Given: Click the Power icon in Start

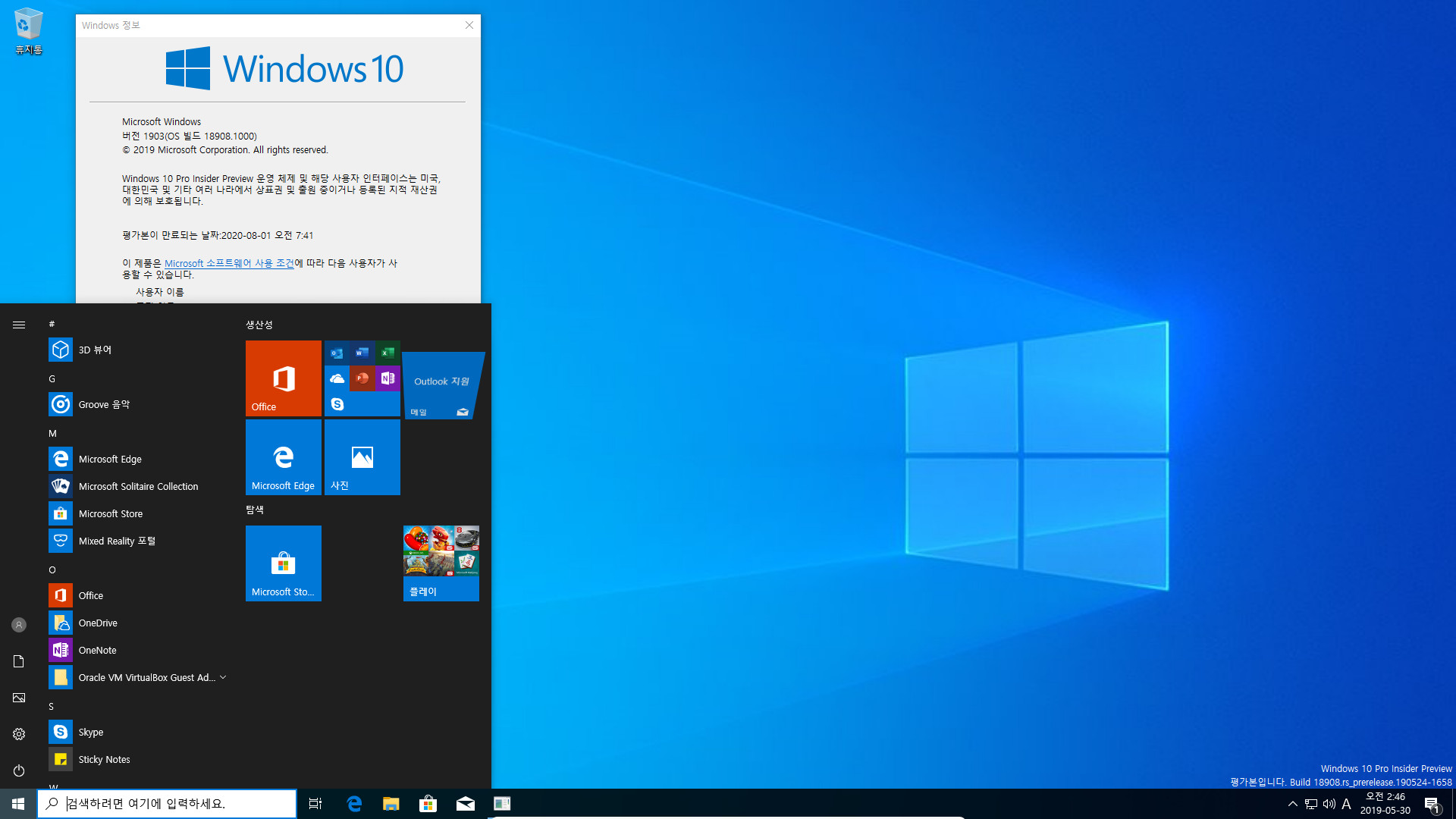Looking at the screenshot, I should click(x=19, y=770).
